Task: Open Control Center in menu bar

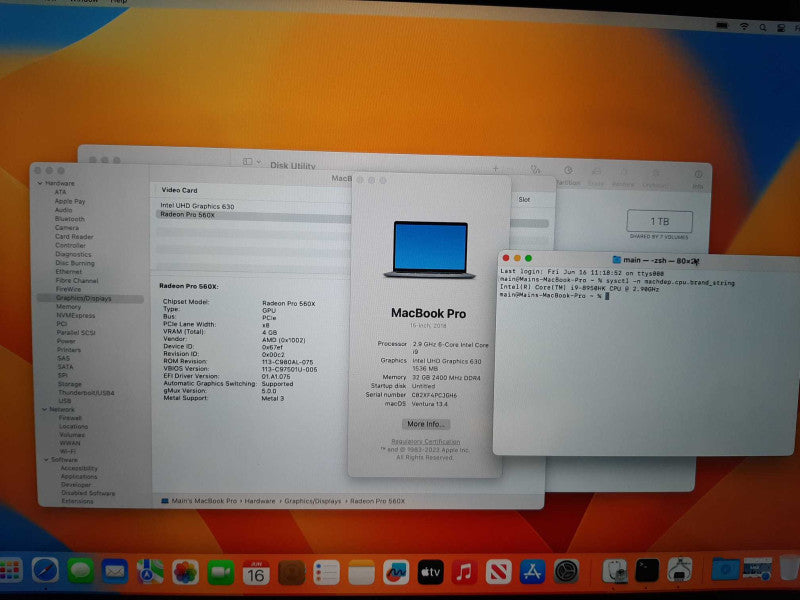Action: 781,29
